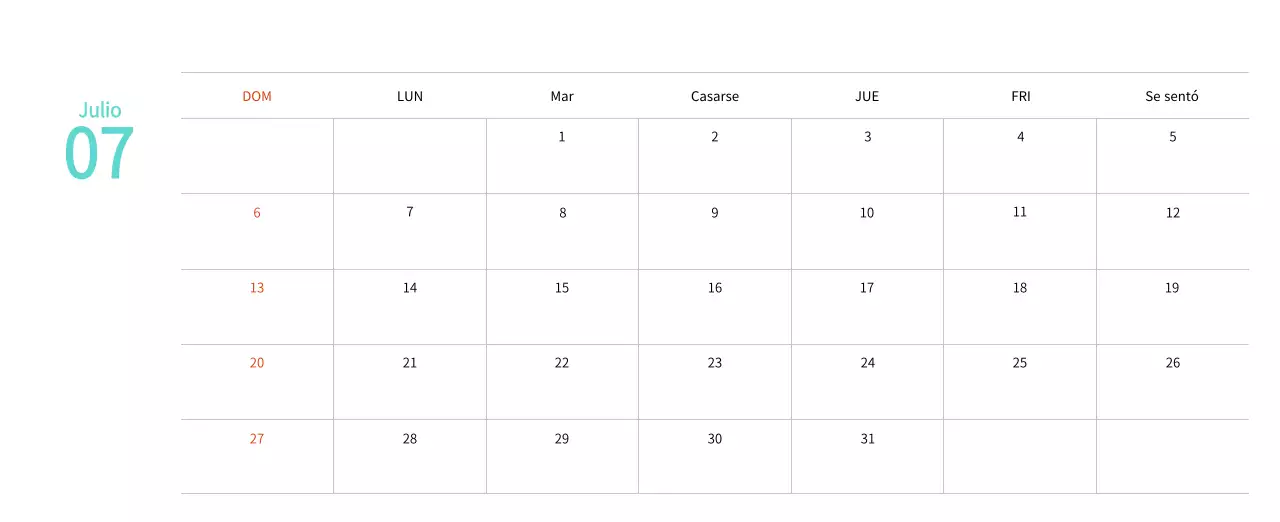The width and height of the screenshot is (1280, 522).
Task: Click the large 07 month number
Action: (99, 154)
